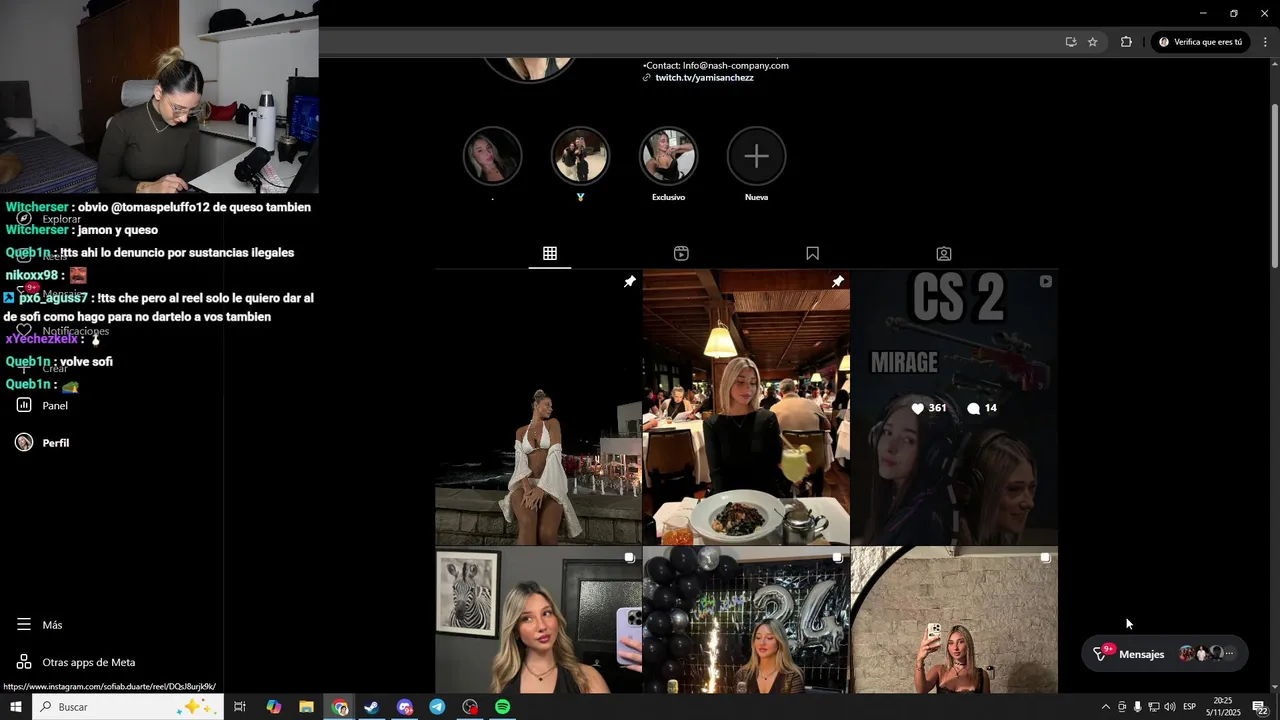The width and height of the screenshot is (1280, 720).
Task: Open the zebra picture post
Action: click(538, 620)
